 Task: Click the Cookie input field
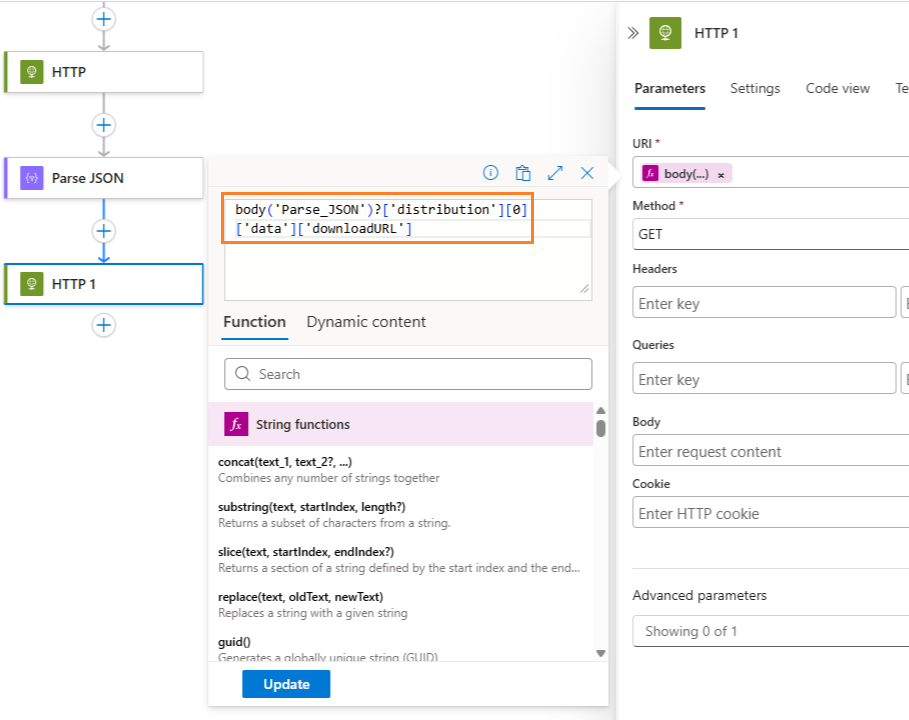[771, 512]
